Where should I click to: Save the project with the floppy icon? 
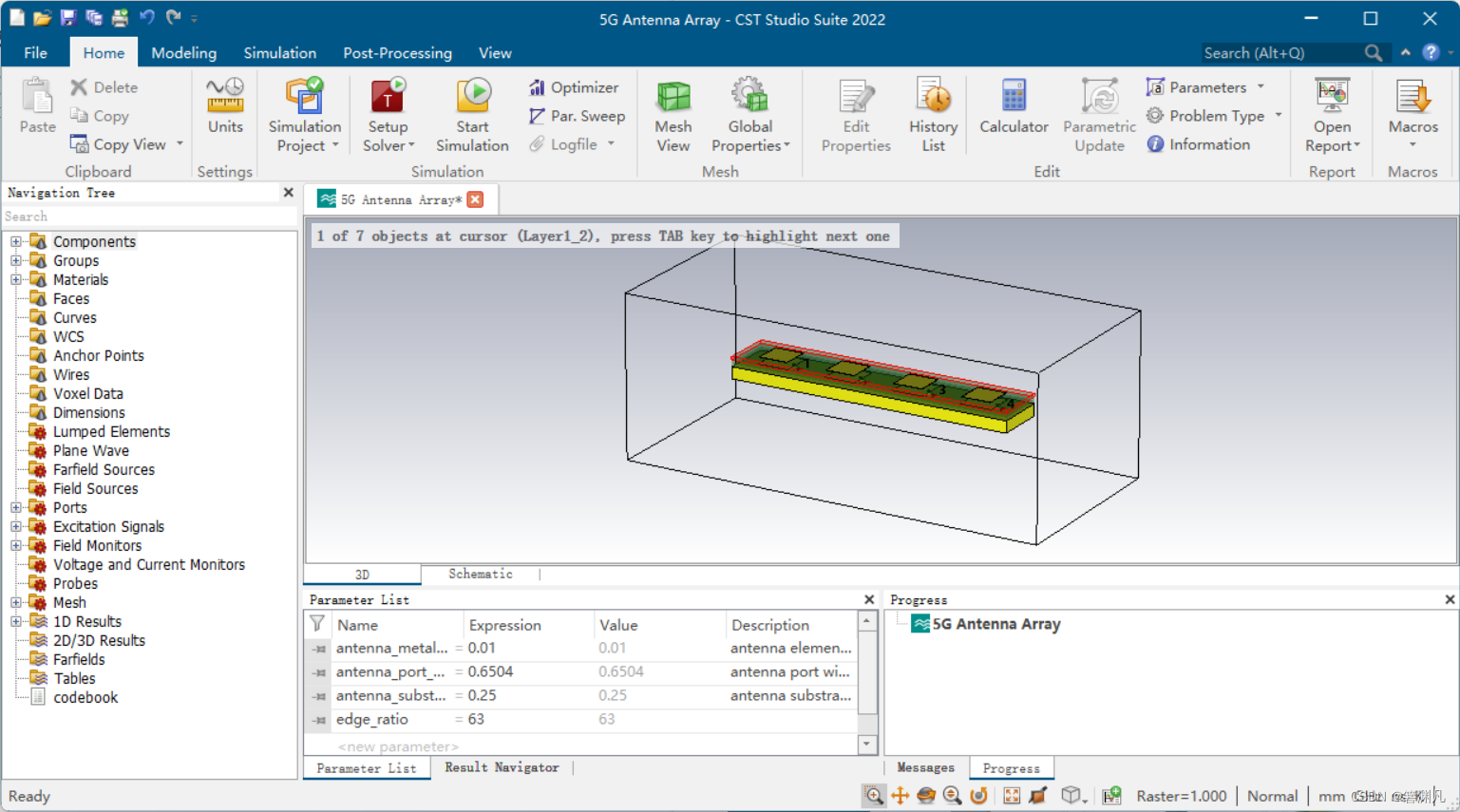67,17
